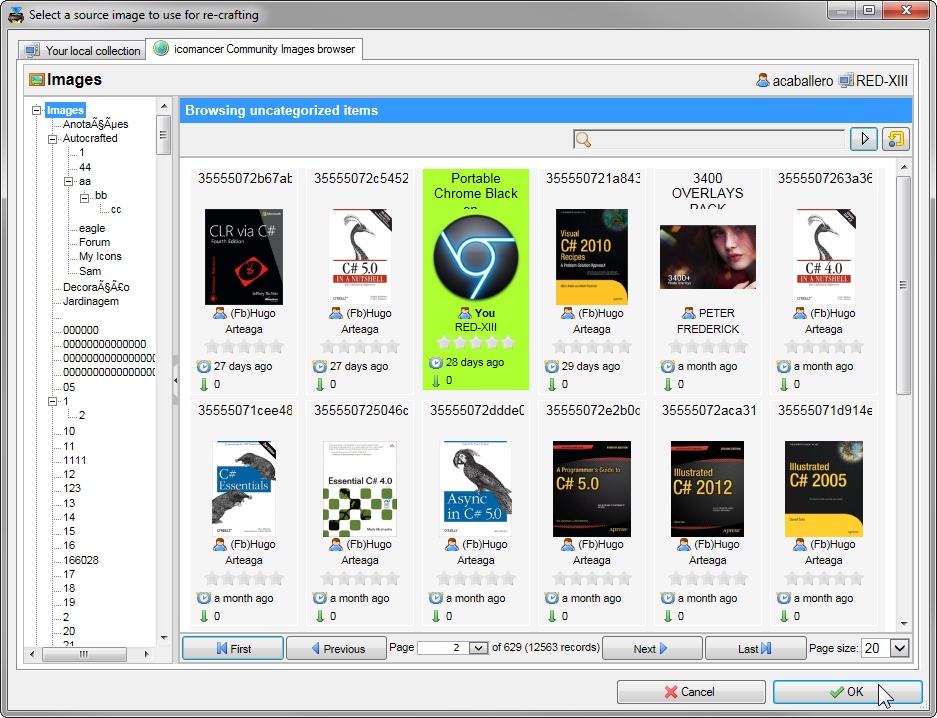Click the search play arrow button
This screenshot has width=937, height=718.
pos(863,139)
